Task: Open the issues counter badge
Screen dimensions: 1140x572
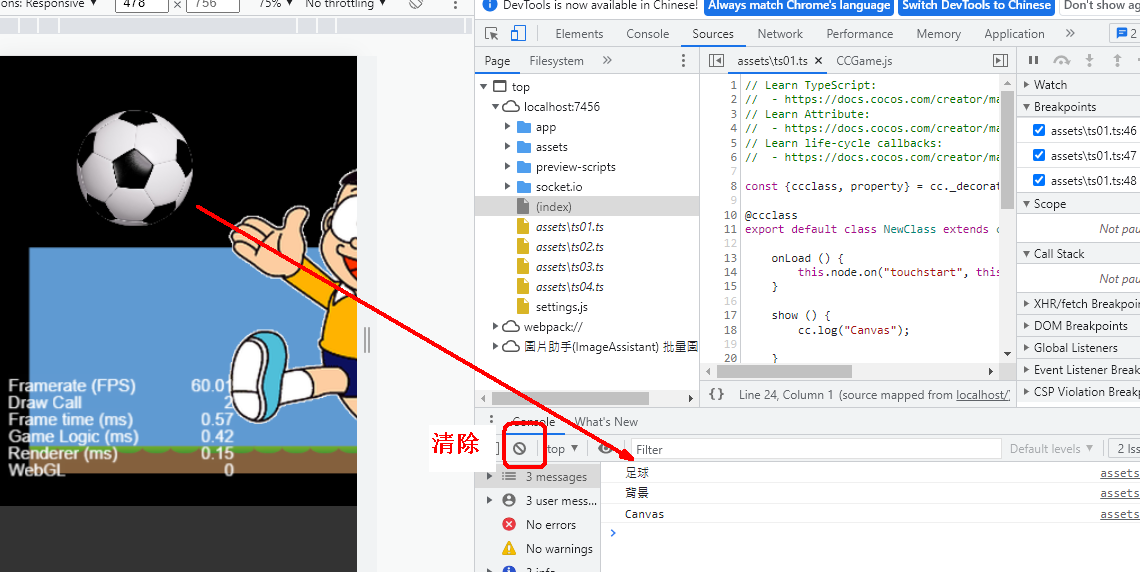Action: [1124, 33]
